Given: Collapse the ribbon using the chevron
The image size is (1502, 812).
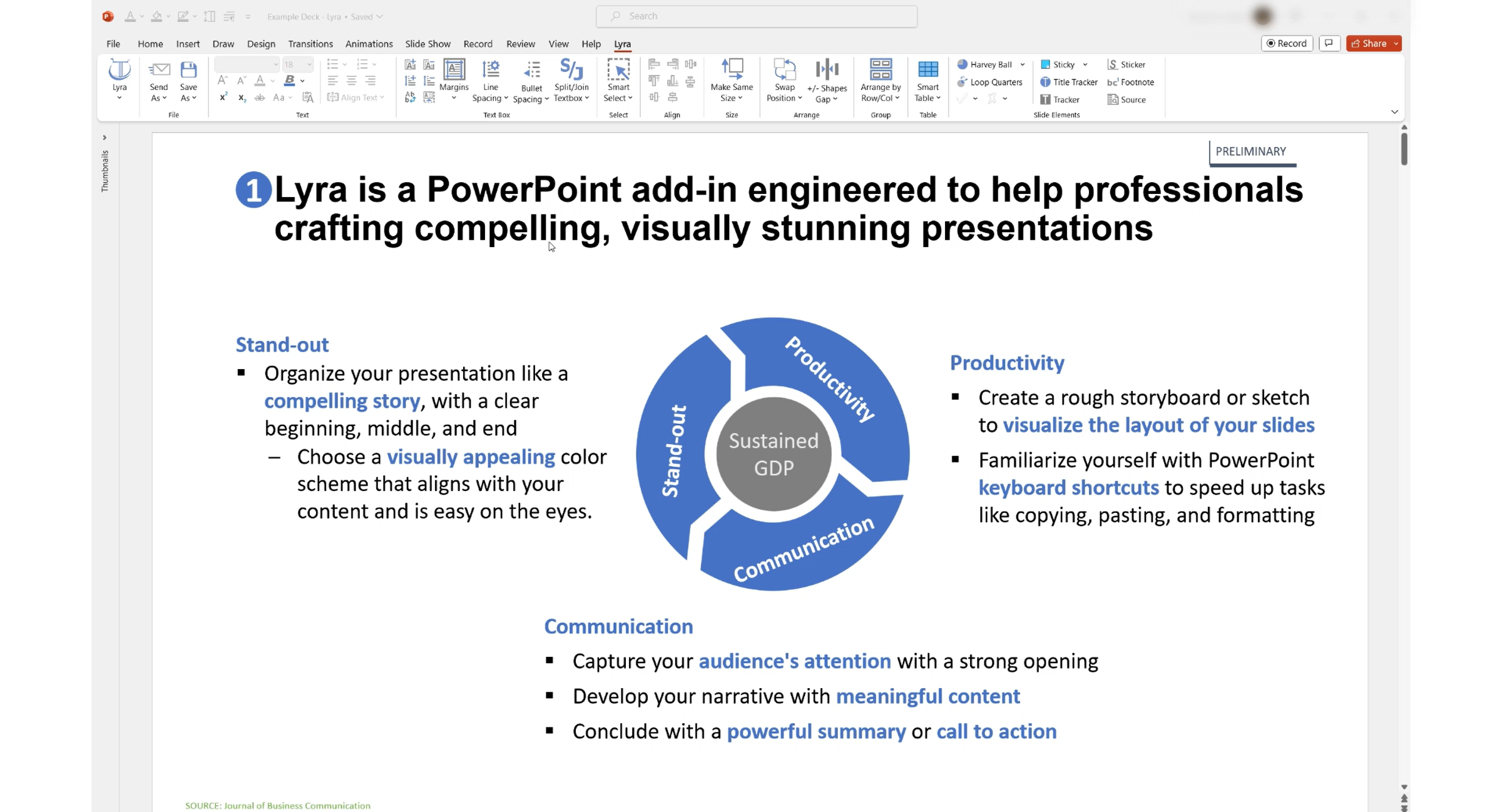Looking at the screenshot, I should point(1394,112).
